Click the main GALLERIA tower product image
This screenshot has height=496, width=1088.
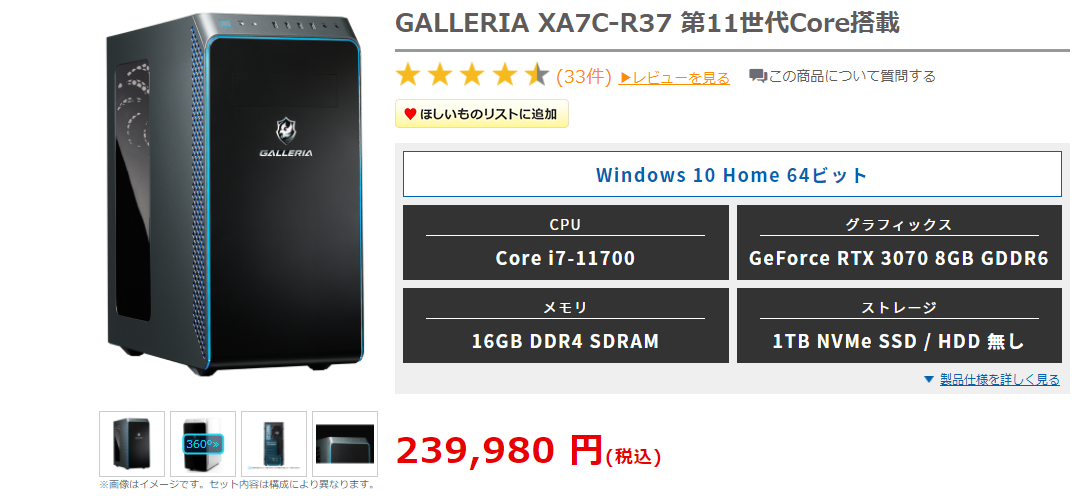236,194
